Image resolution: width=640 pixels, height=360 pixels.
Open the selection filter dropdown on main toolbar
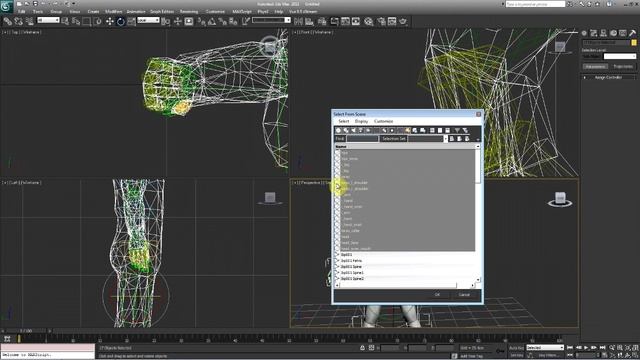pyautogui.click(x=48, y=20)
